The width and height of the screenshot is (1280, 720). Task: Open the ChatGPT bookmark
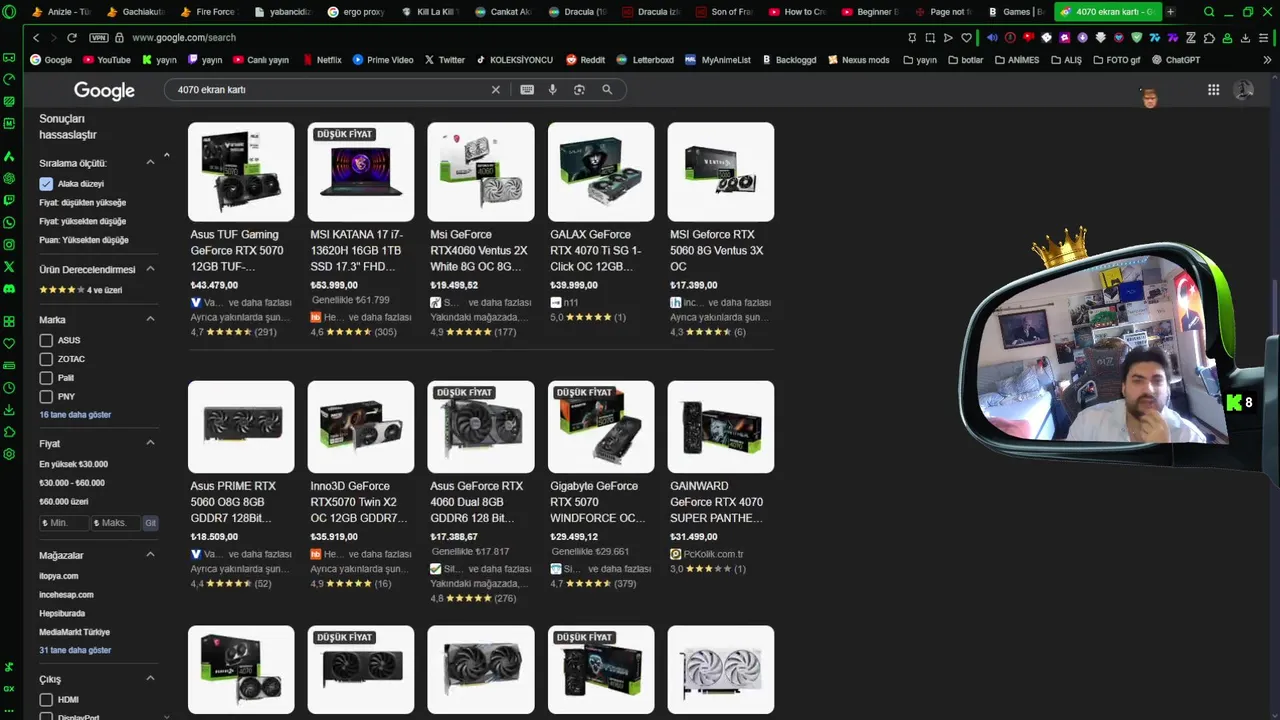pos(1176,60)
